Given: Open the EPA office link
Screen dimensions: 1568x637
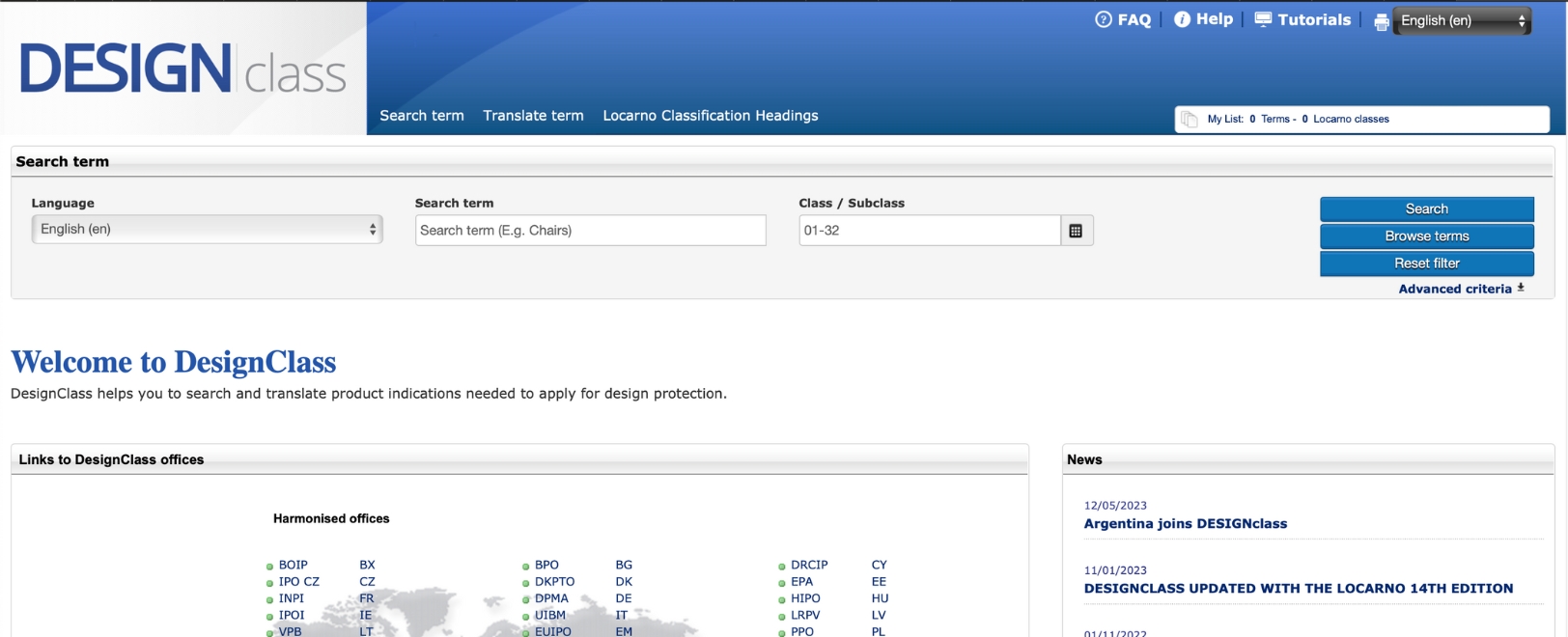Looking at the screenshot, I should 802,581.
